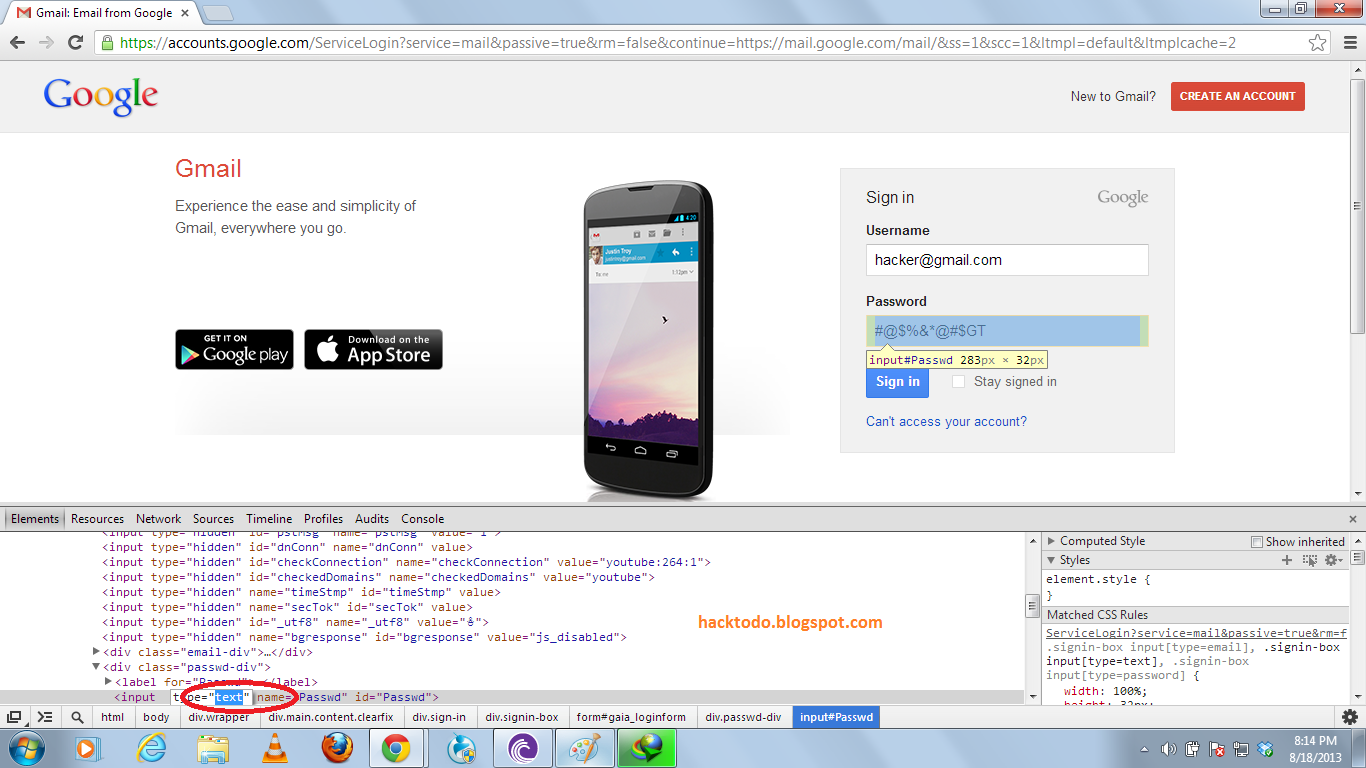The image size is (1366, 768).
Task: Open the Resources panel
Action: (97, 519)
